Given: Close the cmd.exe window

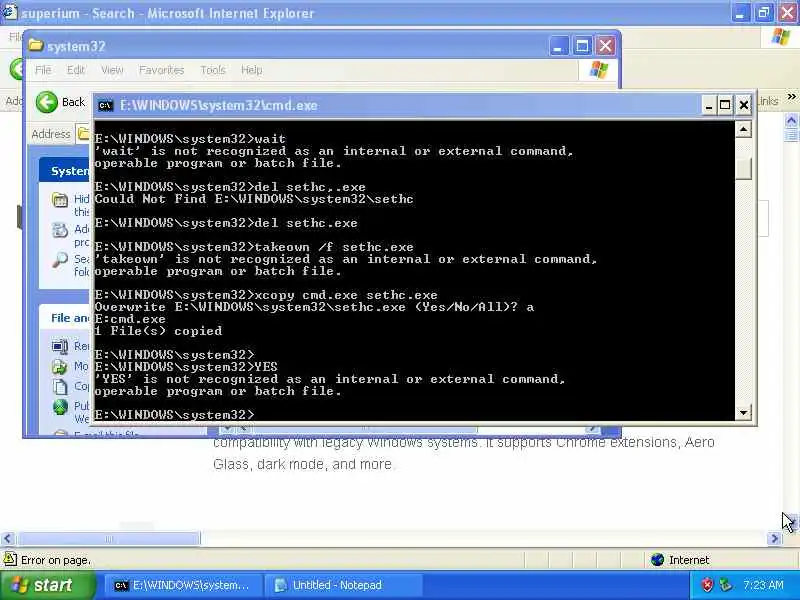Looking at the screenshot, I should (x=743, y=106).
